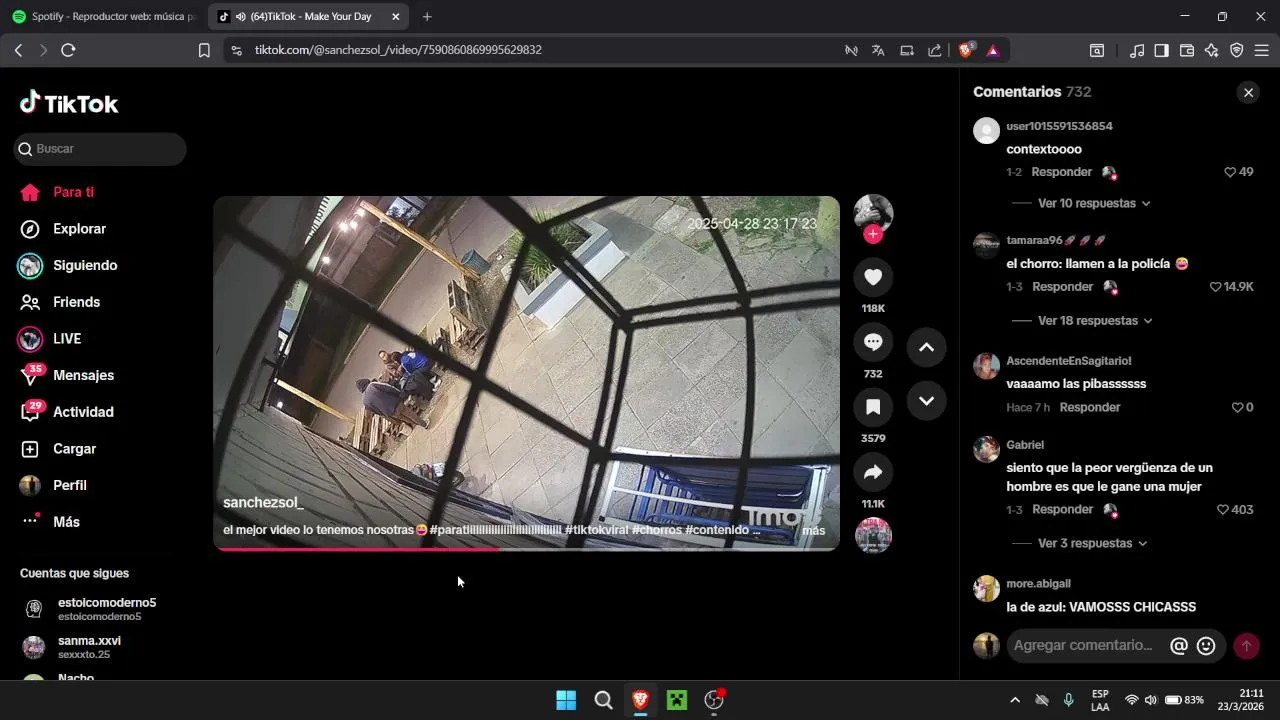Toggle browser sidebar panel

tap(1161, 50)
